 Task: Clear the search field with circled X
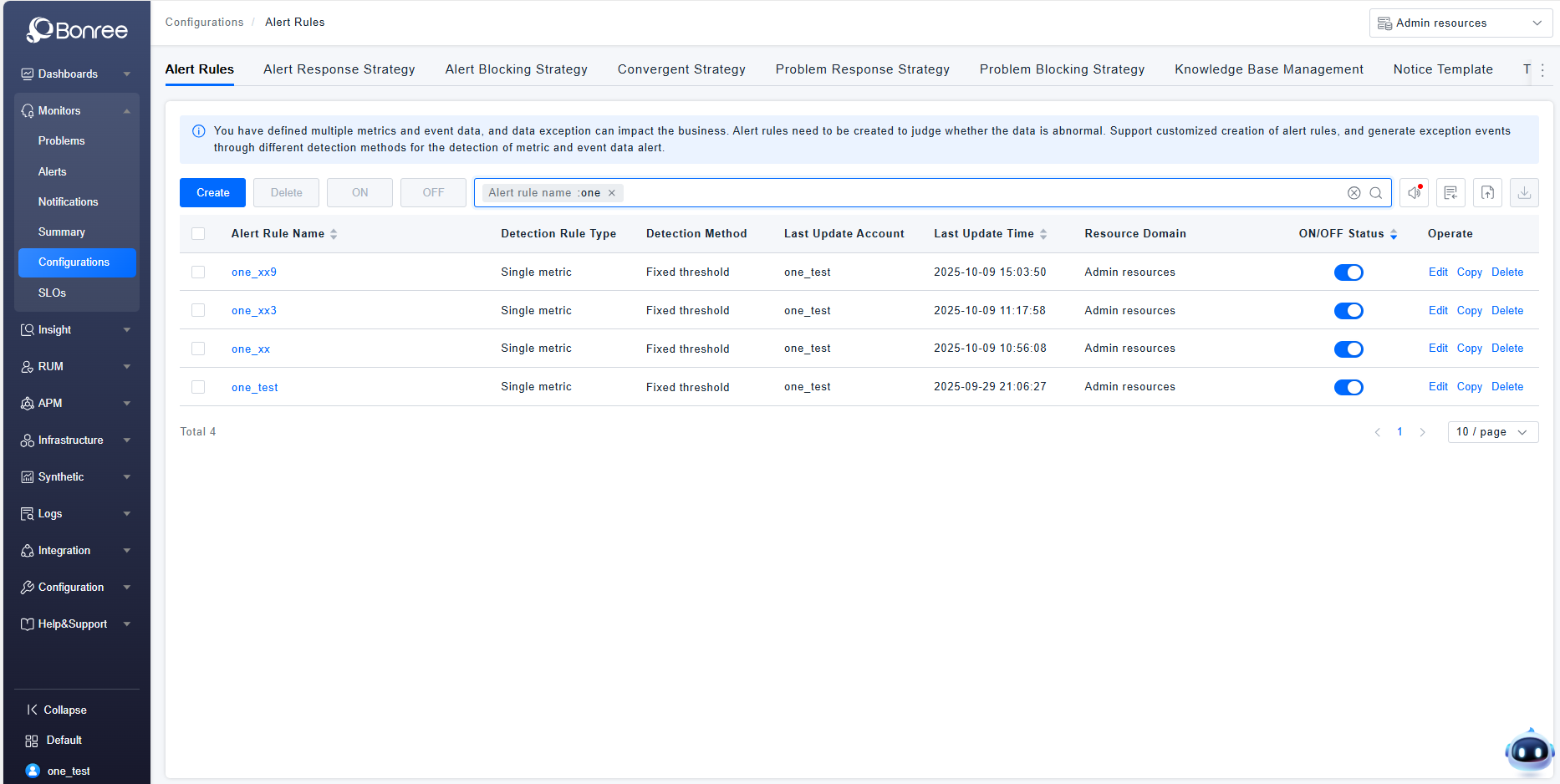(x=1354, y=193)
